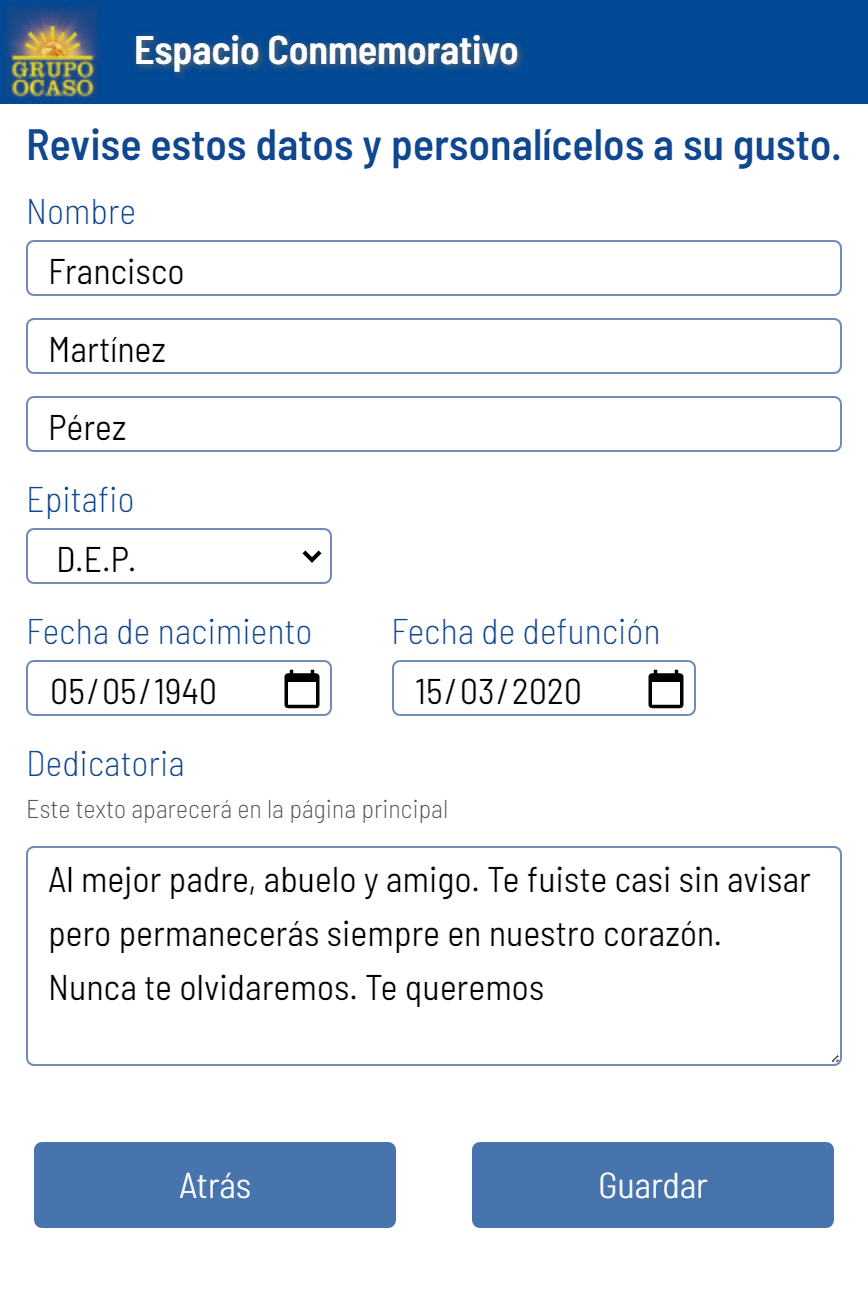Select the Pérez surname field
This screenshot has height=1308, width=868.
(434, 425)
